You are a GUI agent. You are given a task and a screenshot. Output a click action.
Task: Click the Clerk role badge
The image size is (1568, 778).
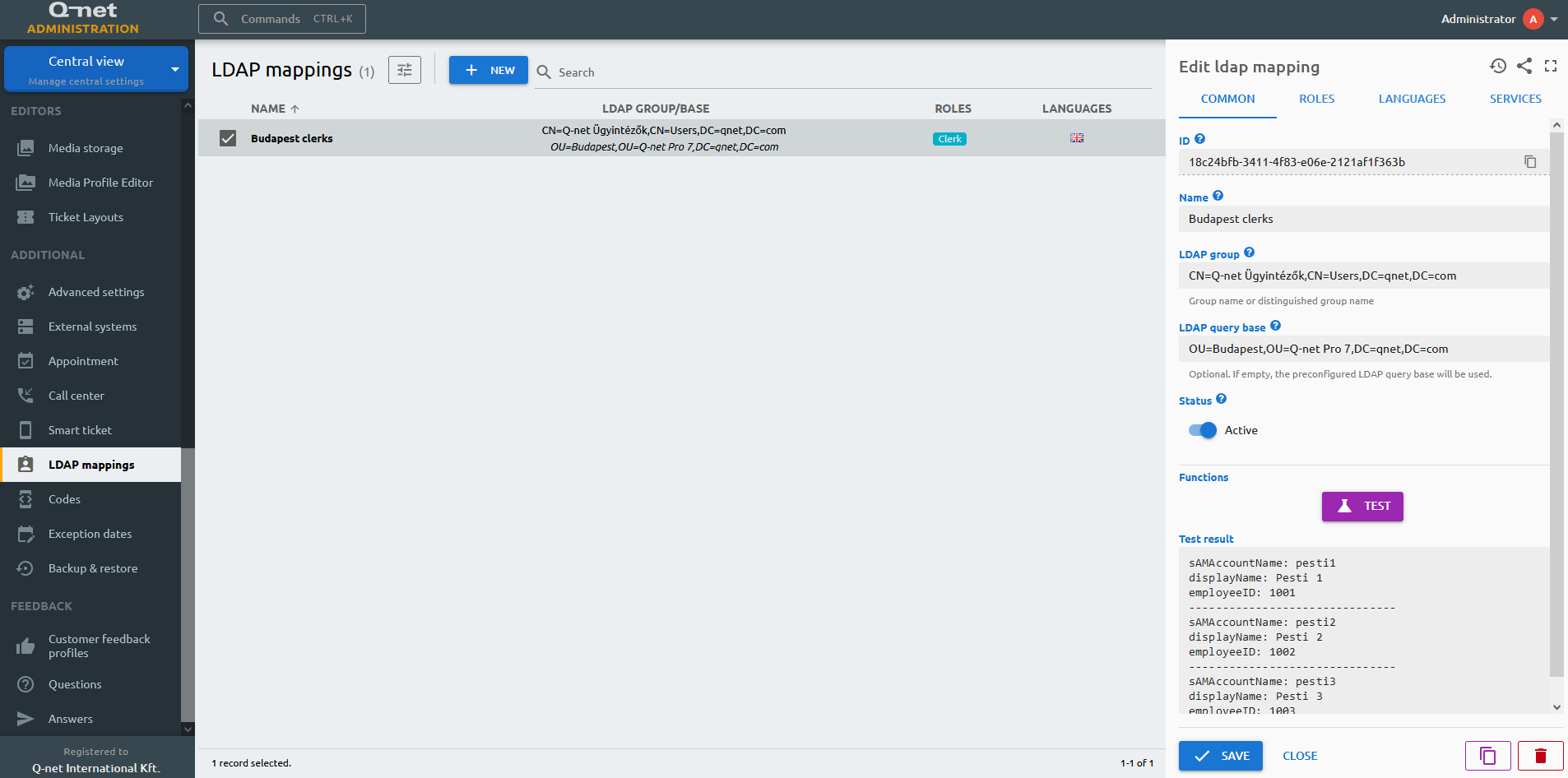(x=949, y=139)
